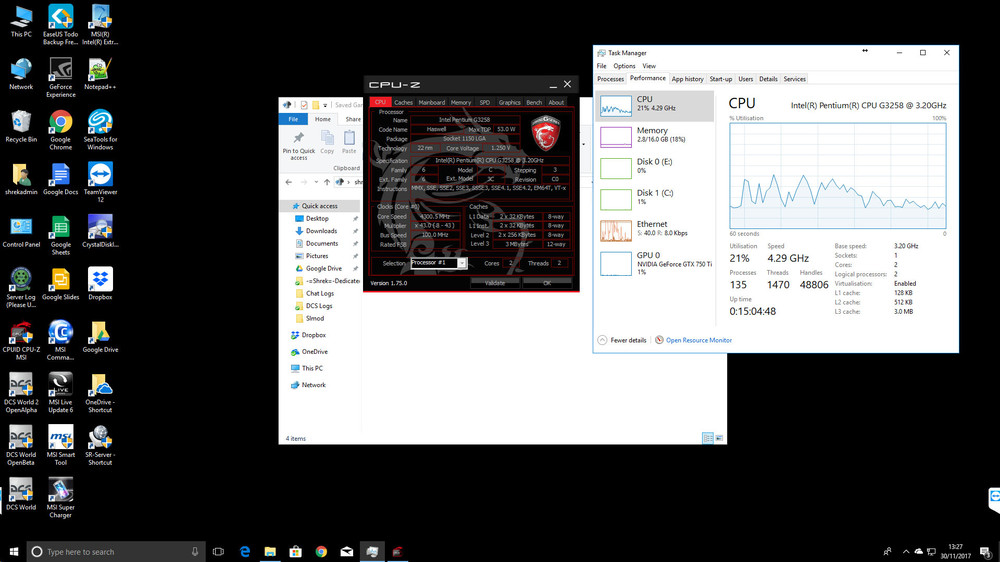
Task: Click the Windows Start button
Action: coord(13,552)
